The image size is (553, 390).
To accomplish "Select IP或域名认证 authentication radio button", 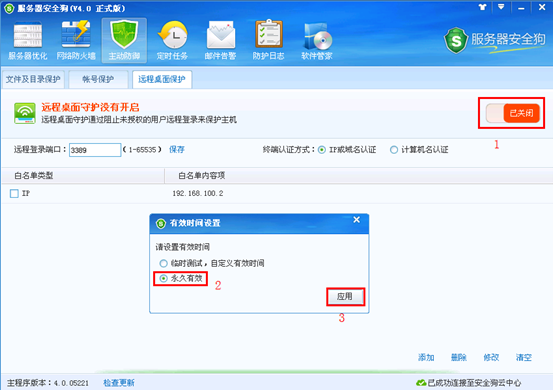I will pyautogui.click(x=322, y=150).
